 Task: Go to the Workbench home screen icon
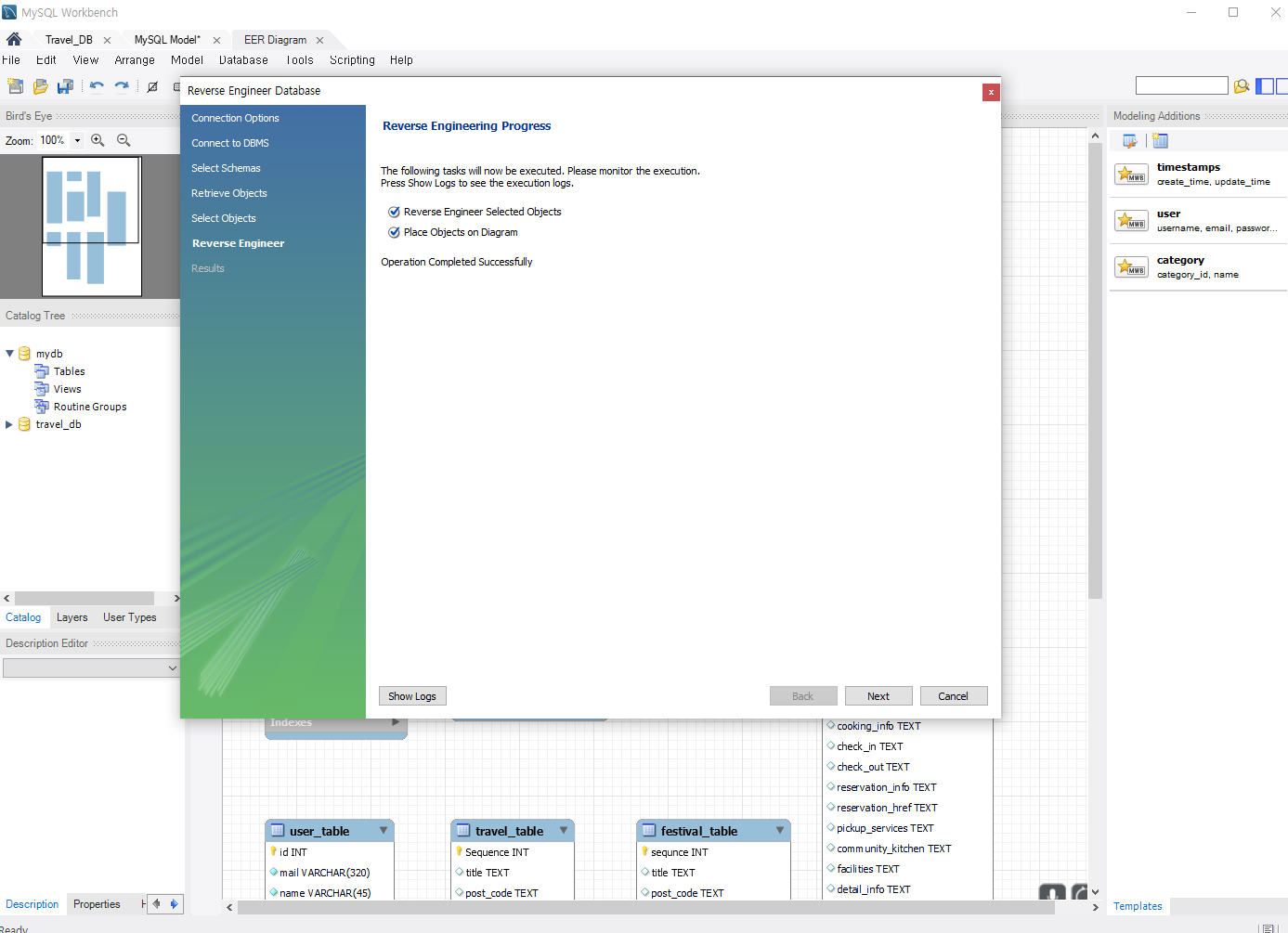(14, 40)
